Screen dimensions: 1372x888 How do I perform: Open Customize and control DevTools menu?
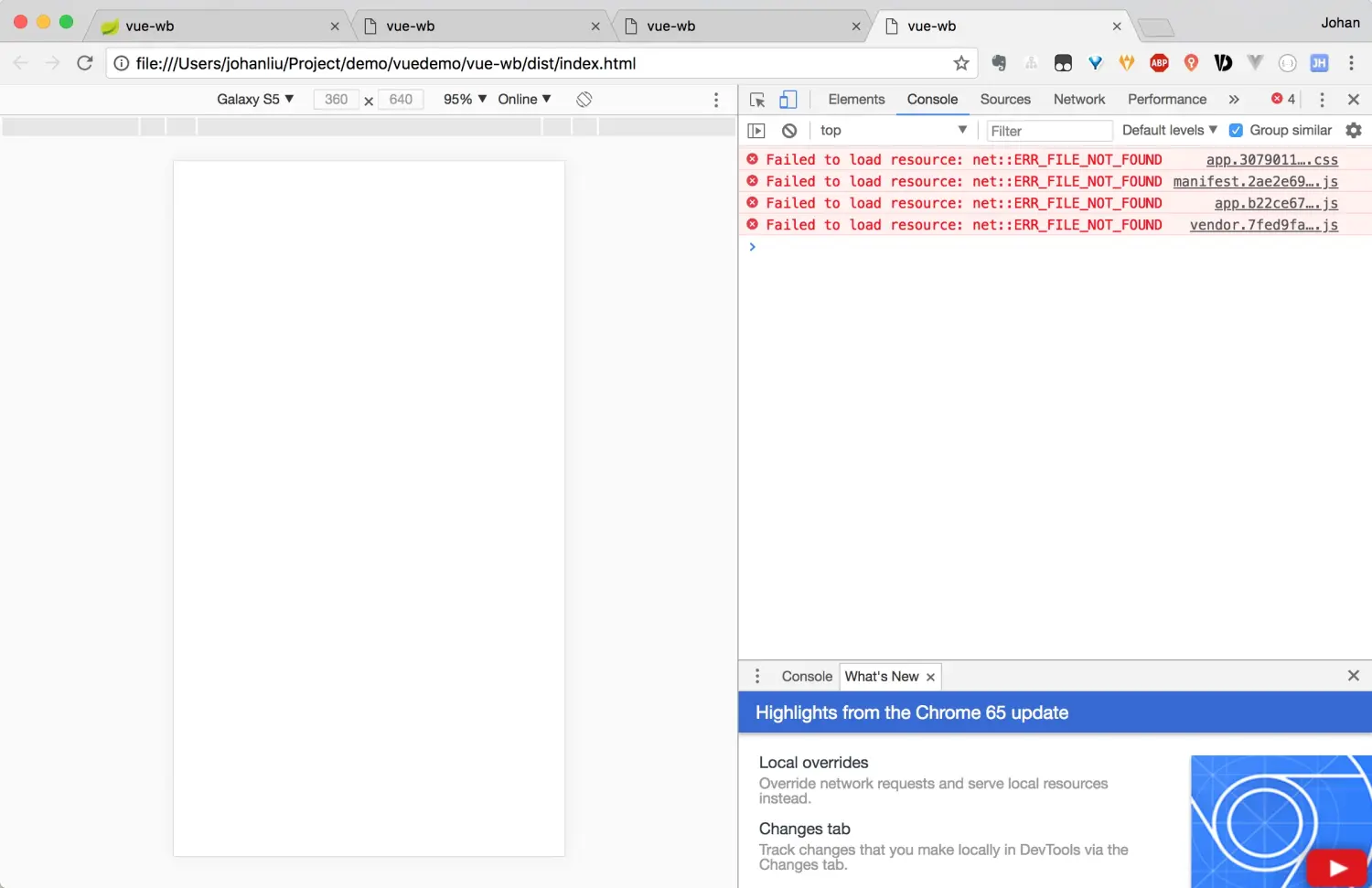point(1322,99)
